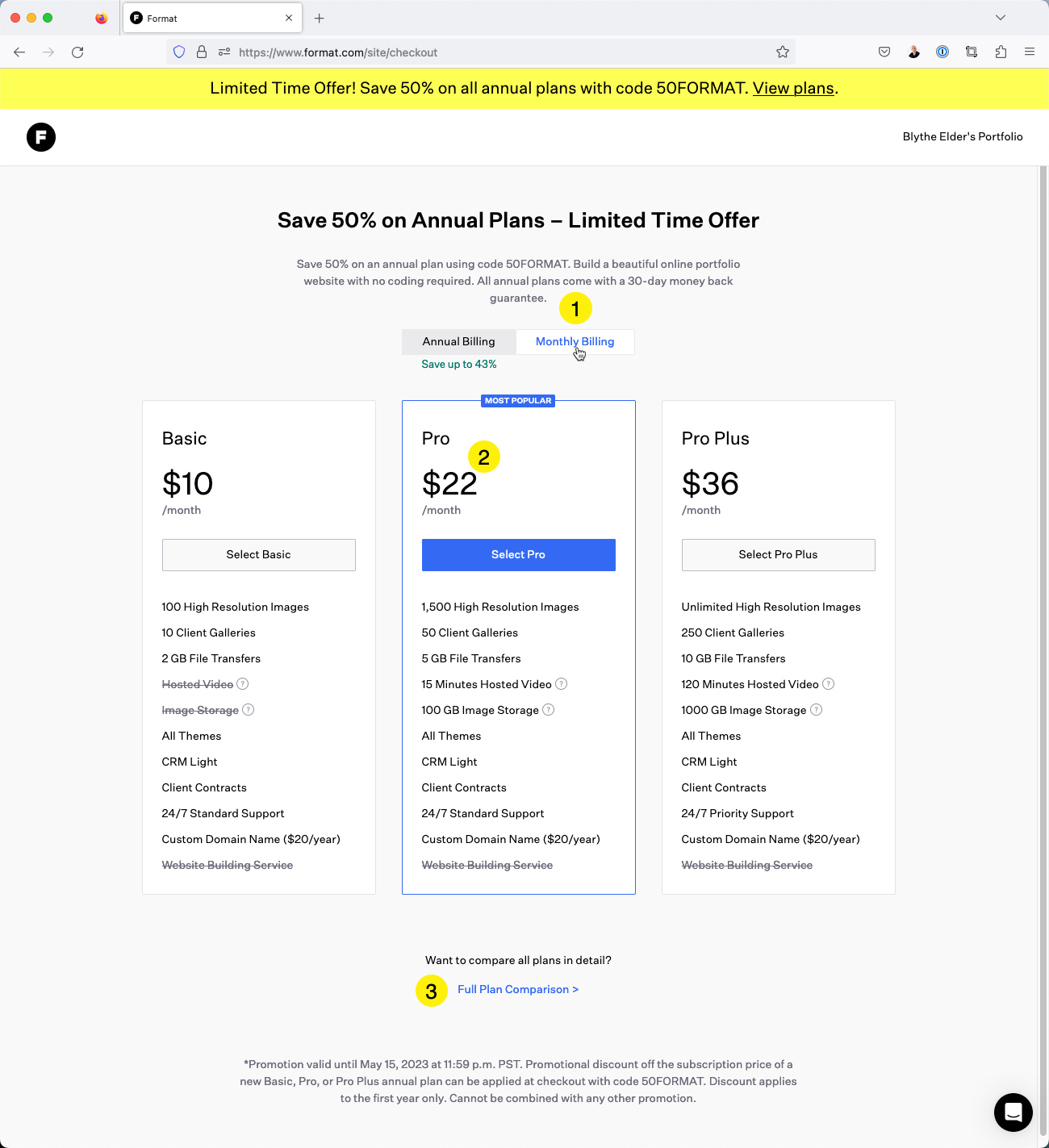This screenshot has height=1148, width=1049.
Task: Choose the Select Basic button
Action: point(259,555)
